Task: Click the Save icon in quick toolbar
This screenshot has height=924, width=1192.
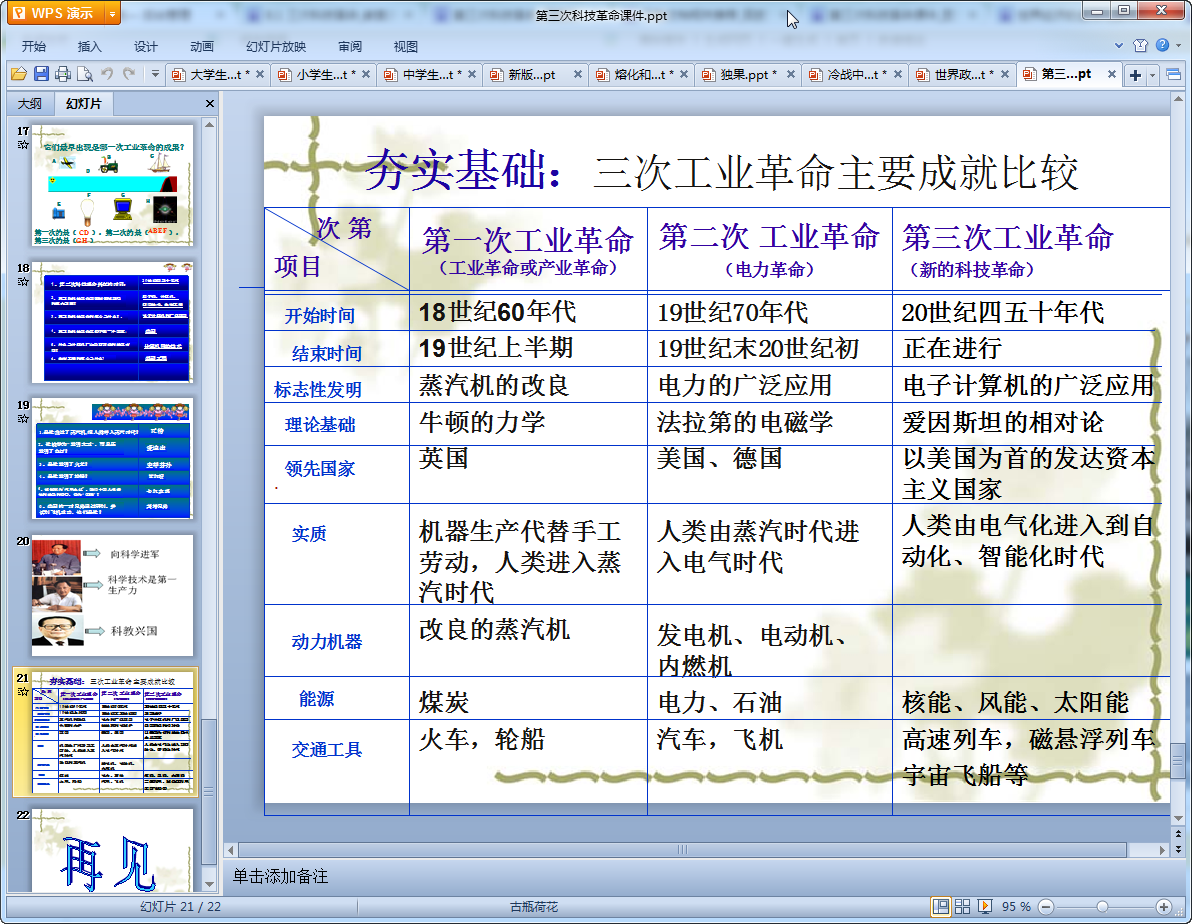Action: tap(41, 74)
